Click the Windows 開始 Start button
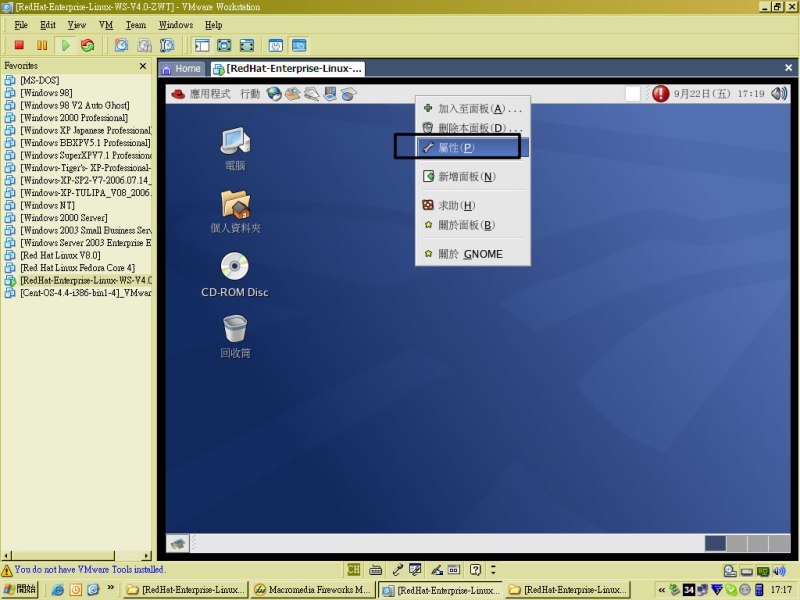 pyautogui.click(x=19, y=589)
